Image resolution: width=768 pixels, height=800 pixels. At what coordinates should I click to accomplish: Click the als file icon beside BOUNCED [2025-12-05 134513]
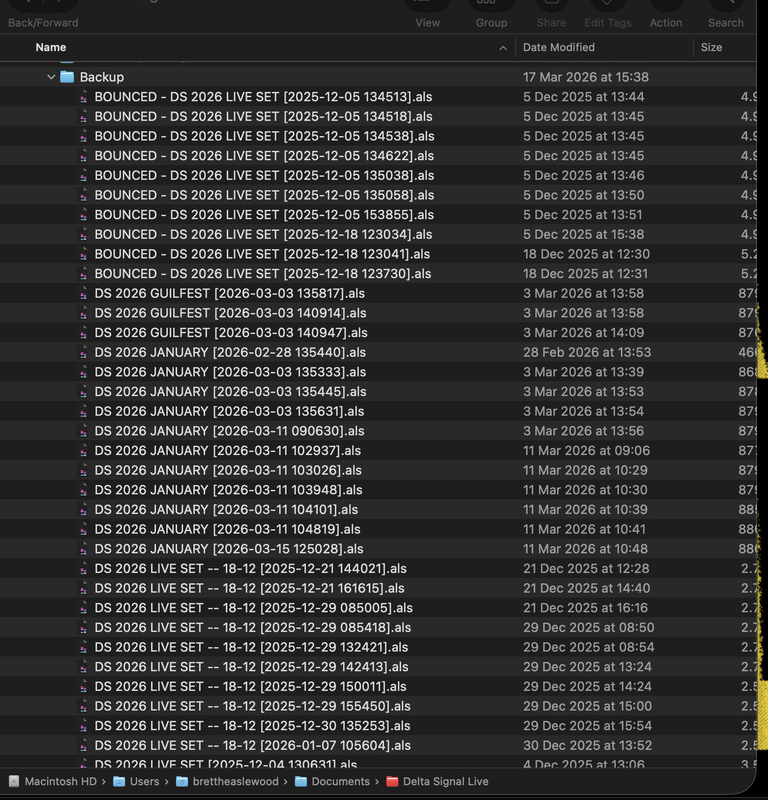83,97
